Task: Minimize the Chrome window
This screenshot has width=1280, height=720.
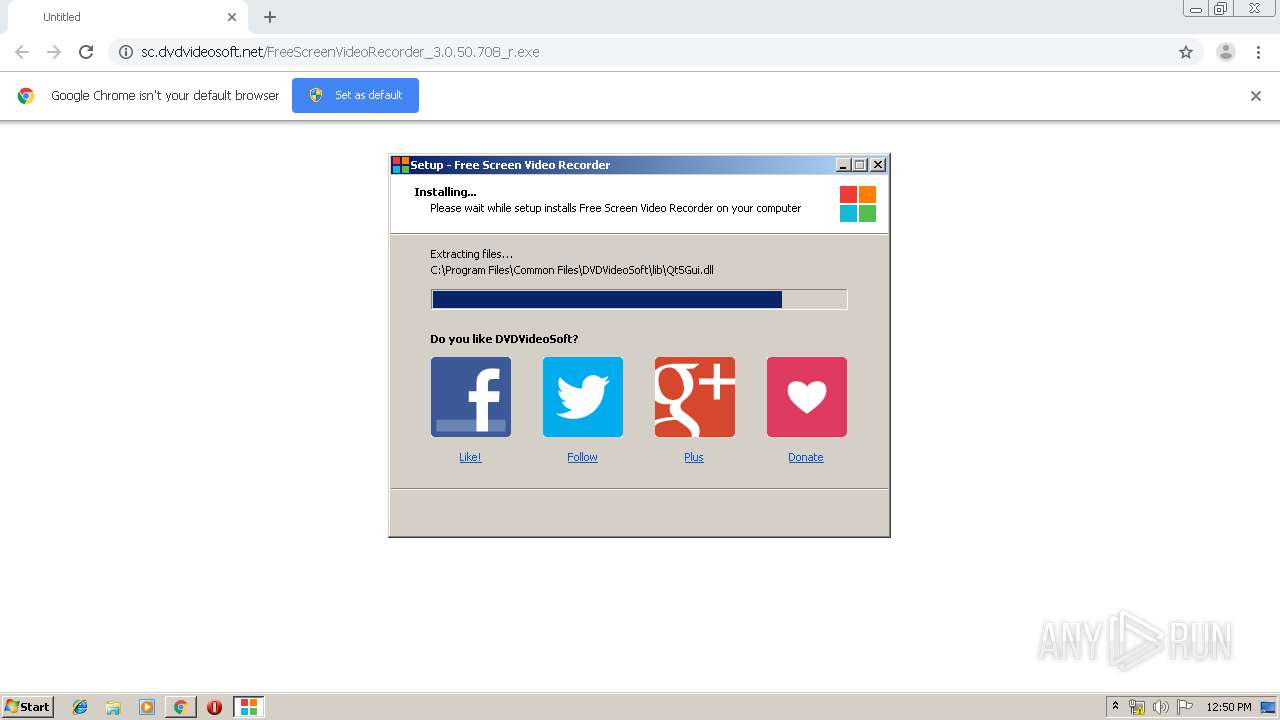Action: 1196,9
